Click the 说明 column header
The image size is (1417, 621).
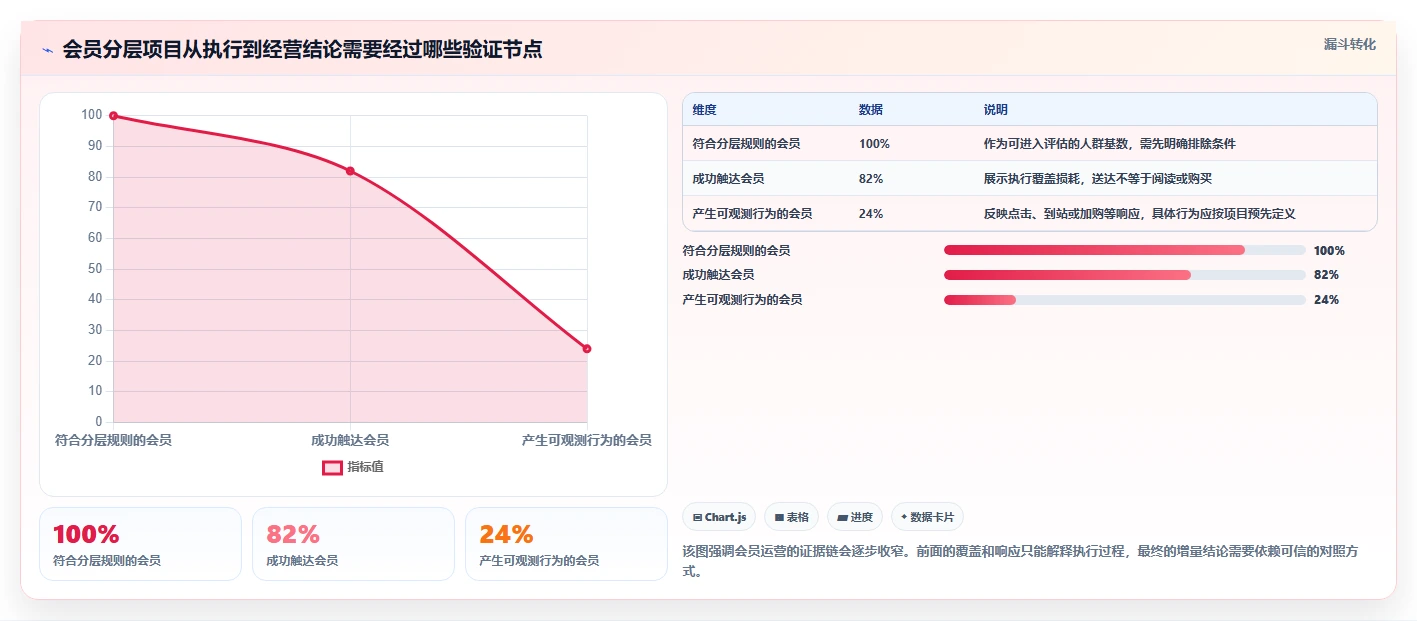click(996, 110)
